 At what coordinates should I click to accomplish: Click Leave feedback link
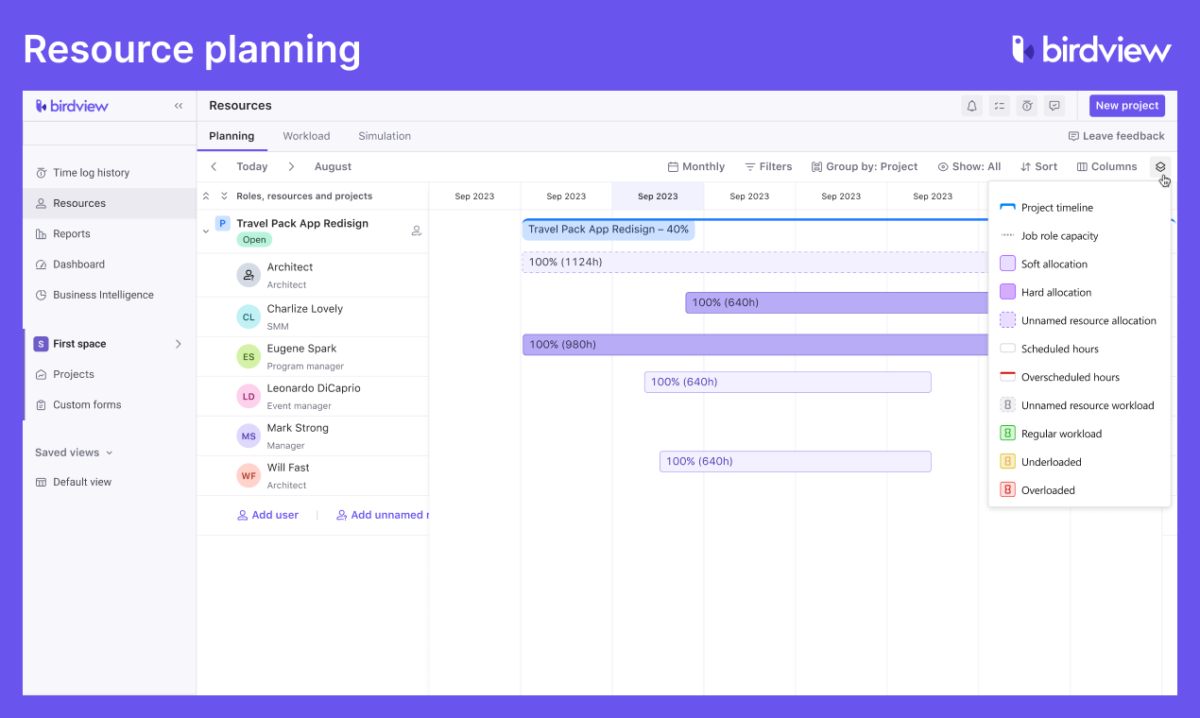[x=1116, y=136]
